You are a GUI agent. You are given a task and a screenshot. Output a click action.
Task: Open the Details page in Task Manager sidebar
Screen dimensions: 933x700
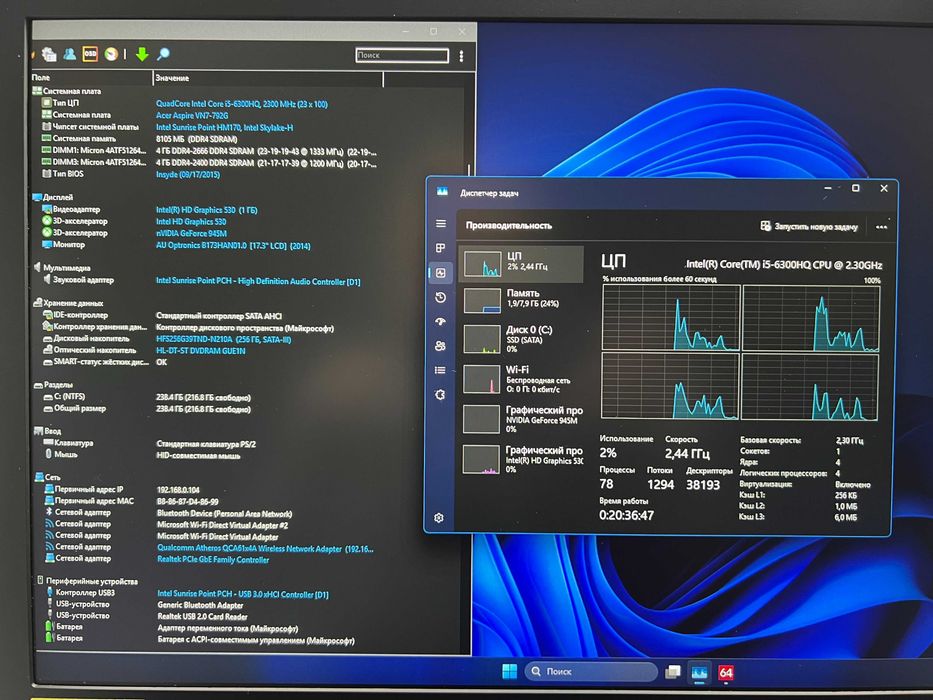pyautogui.click(x=440, y=370)
